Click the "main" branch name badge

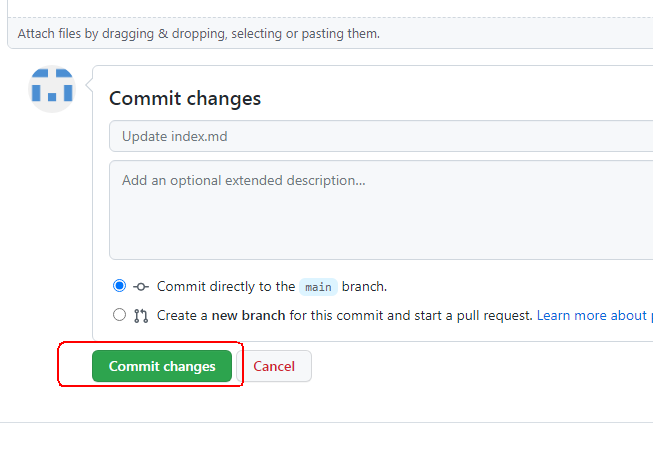(318, 287)
